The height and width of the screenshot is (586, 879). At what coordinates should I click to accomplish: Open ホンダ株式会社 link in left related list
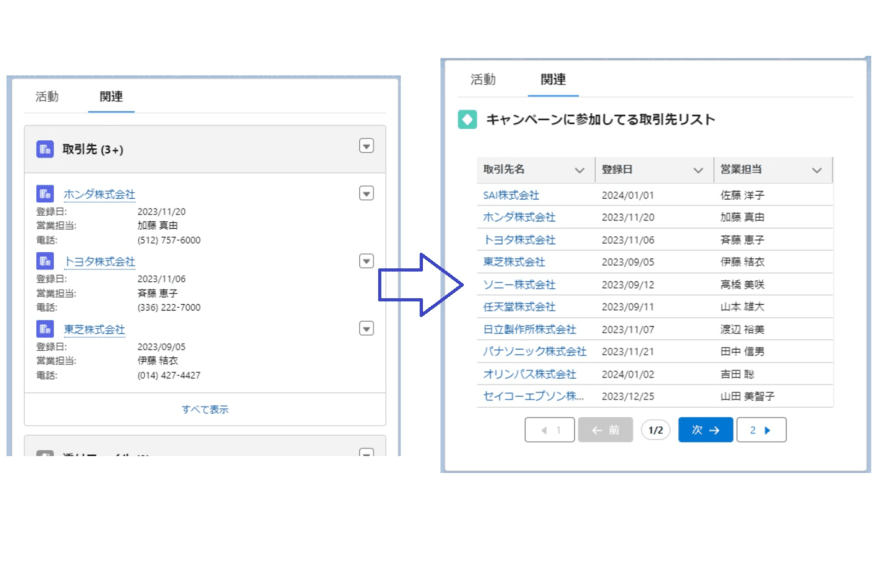click(x=99, y=194)
